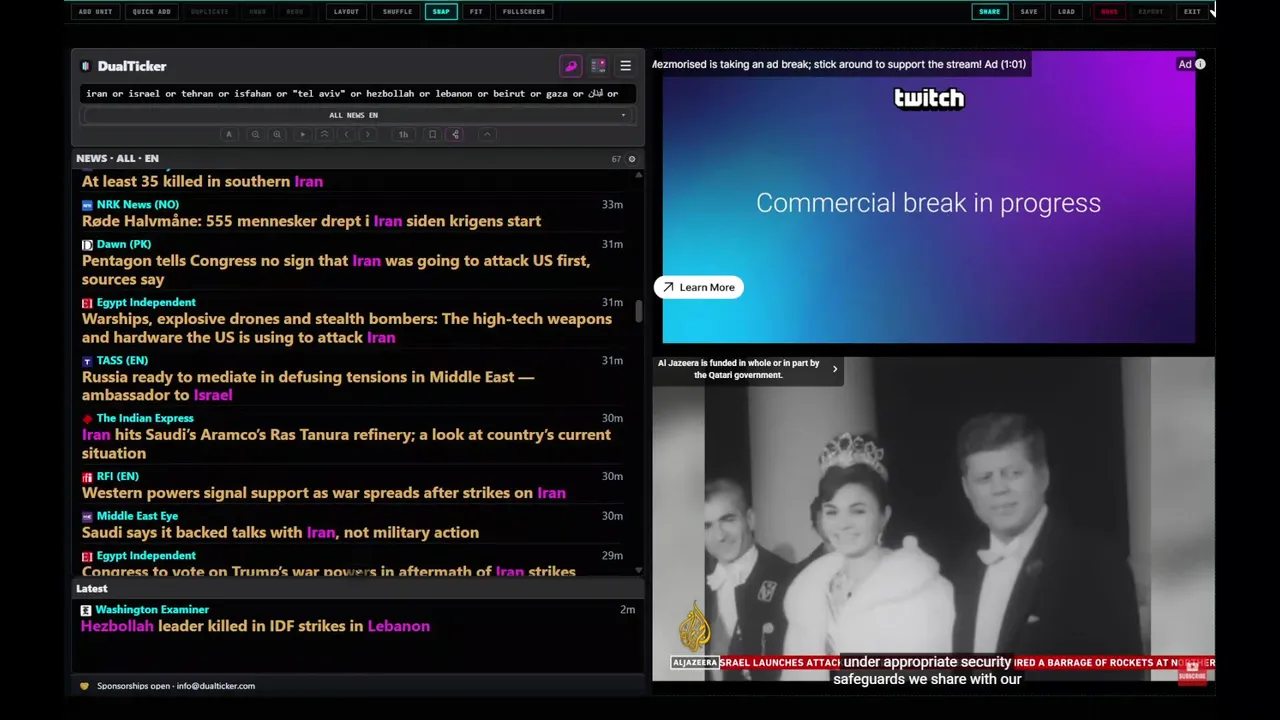Toggle the pink share-nodes icon
Image resolution: width=1280 pixels, height=720 pixels.
(455, 134)
